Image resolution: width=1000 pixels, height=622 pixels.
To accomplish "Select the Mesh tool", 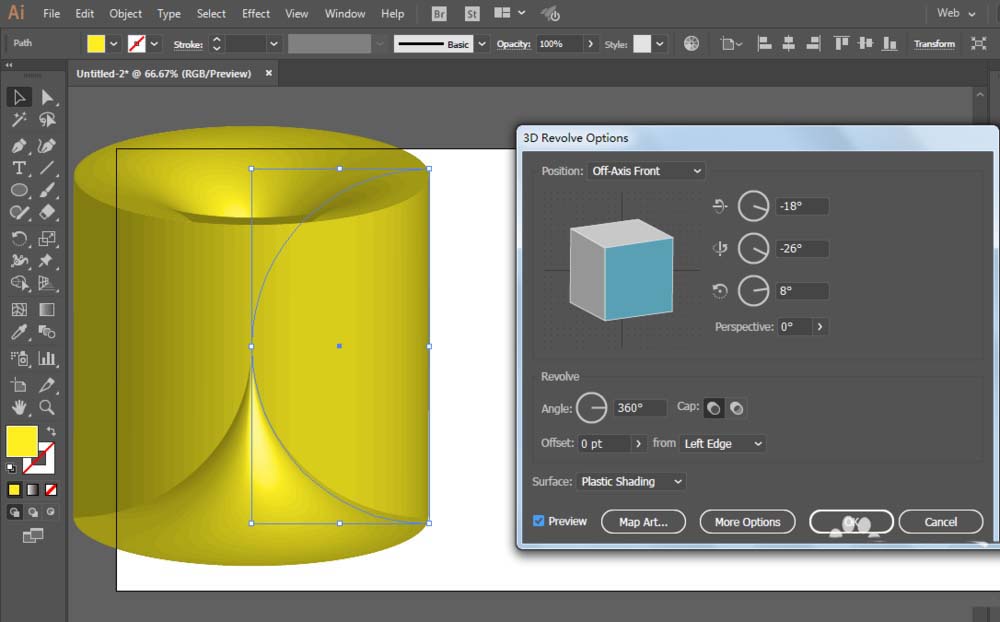I will coord(19,309).
